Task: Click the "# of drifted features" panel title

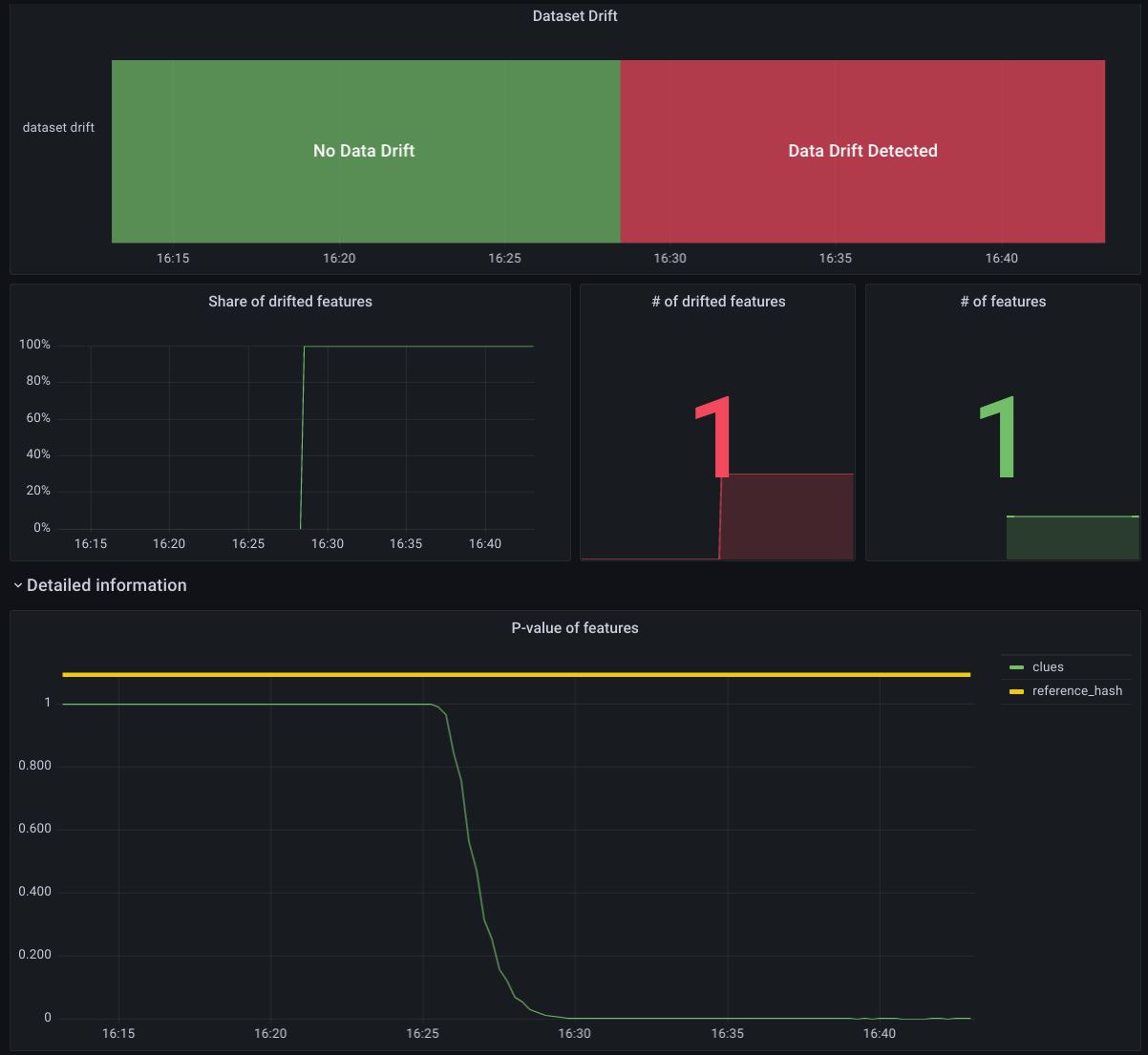Action: 717,301
